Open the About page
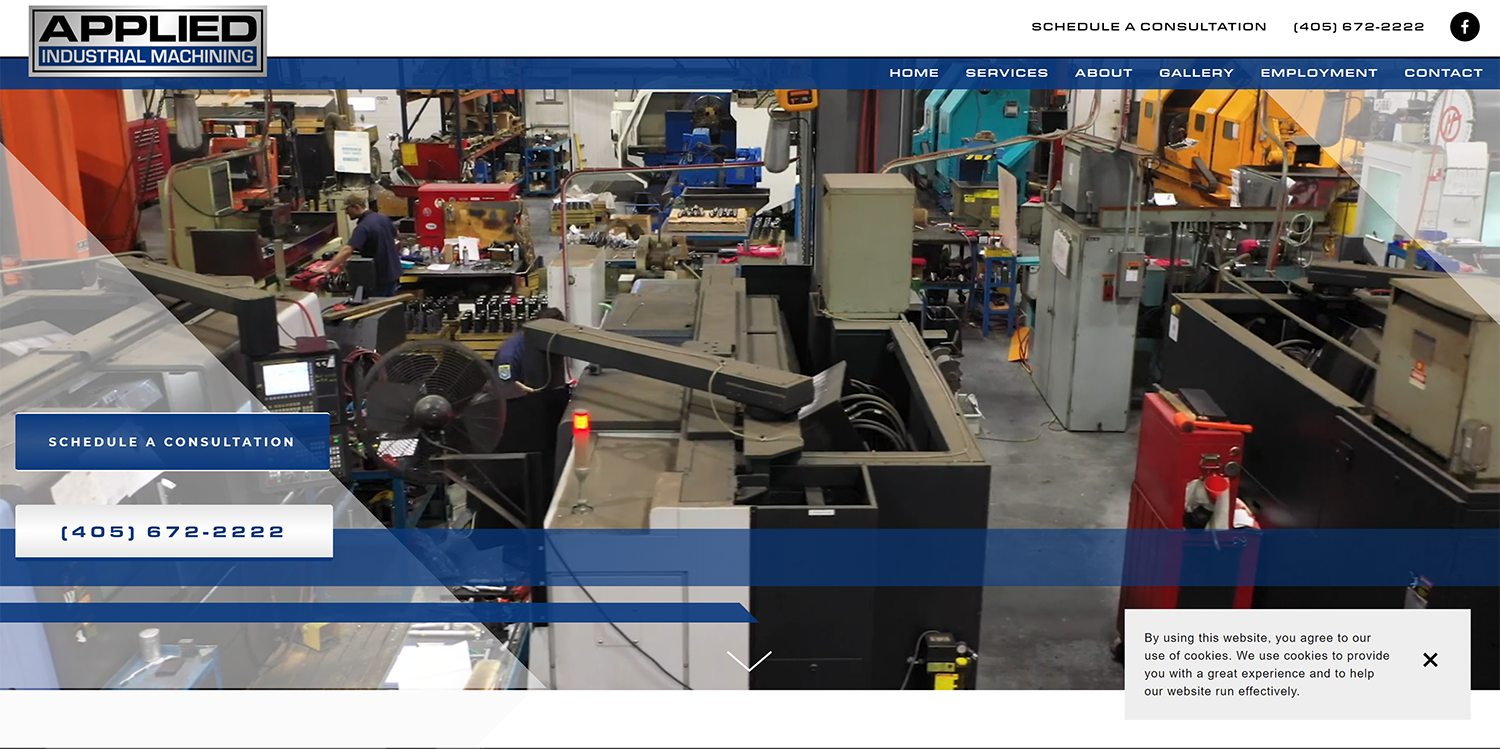This screenshot has width=1500, height=749. (1104, 73)
